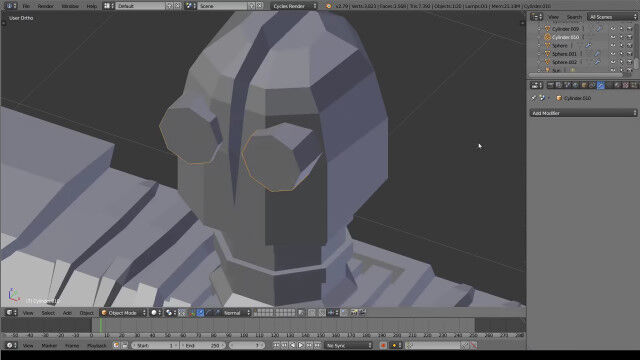Open the Help menu in top bar
640x360 pixels.
pyautogui.click(x=92, y=6)
